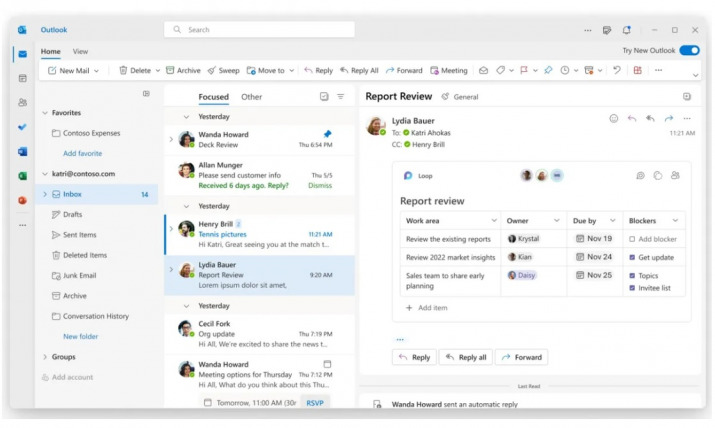Expand the ribbon with chevron

[x=695, y=75]
